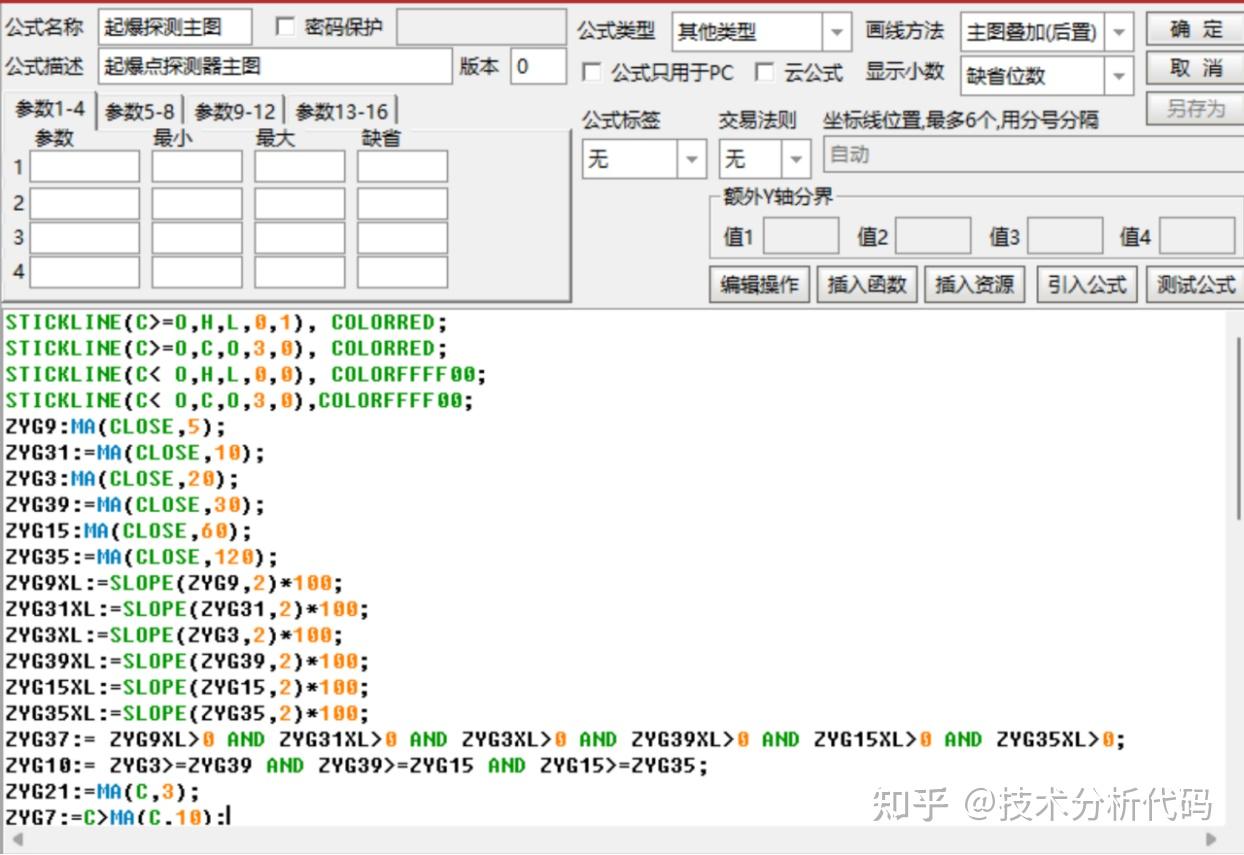
Task: Click the line beginning with ZYG37:=
Action: click(x=565, y=739)
